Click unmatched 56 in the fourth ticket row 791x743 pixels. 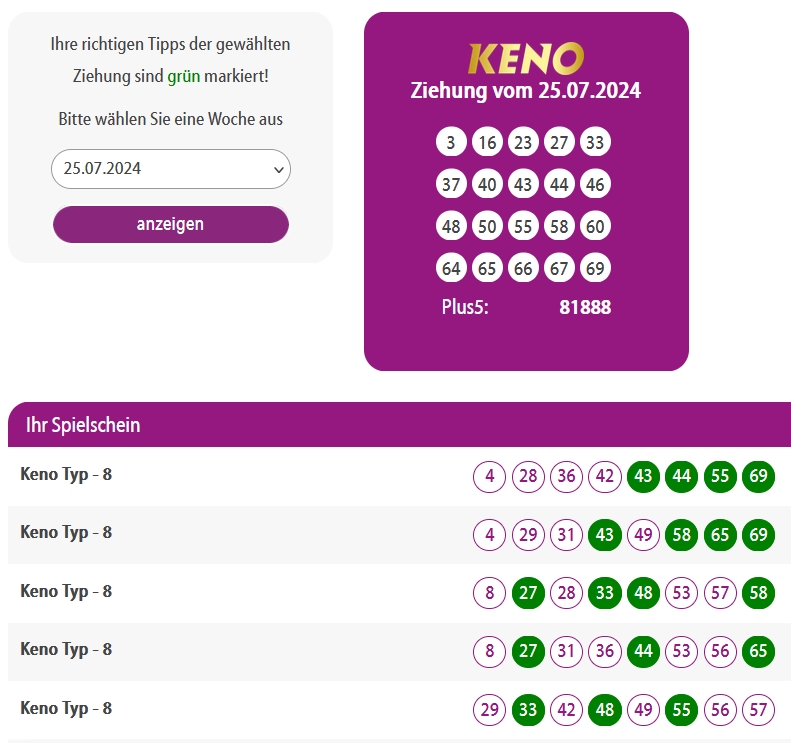(x=720, y=651)
